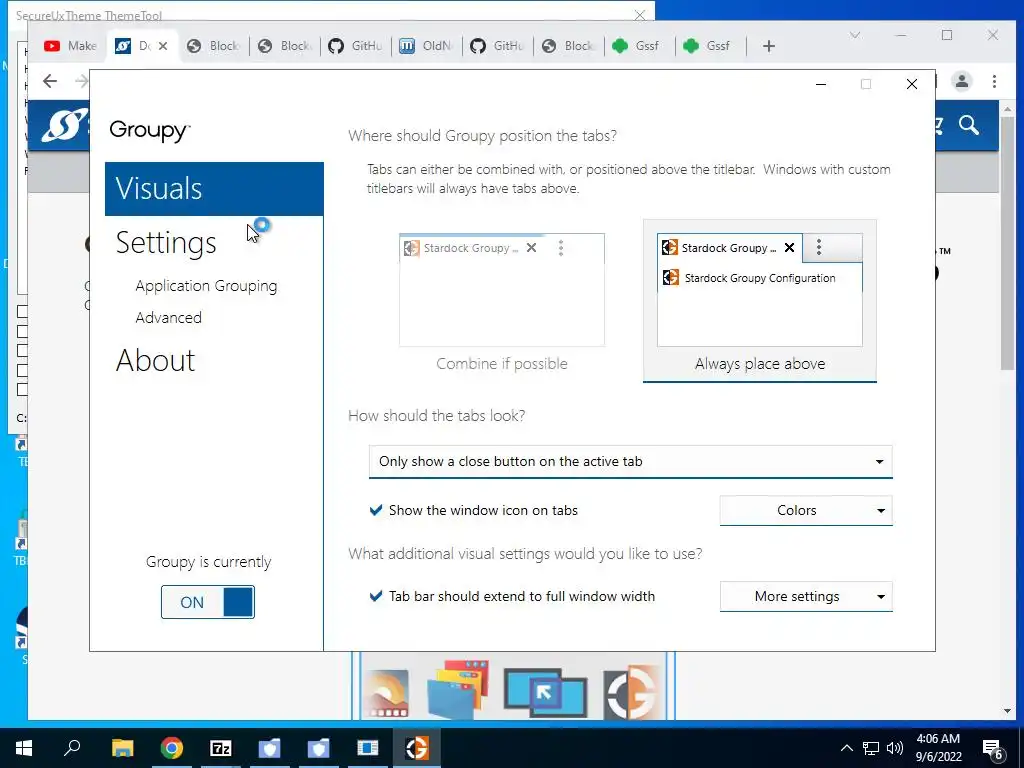Click the Fences windows icon on the webpage
Image resolution: width=1024 pixels, height=768 pixels.
pyautogui.click(x=458, y=689)
